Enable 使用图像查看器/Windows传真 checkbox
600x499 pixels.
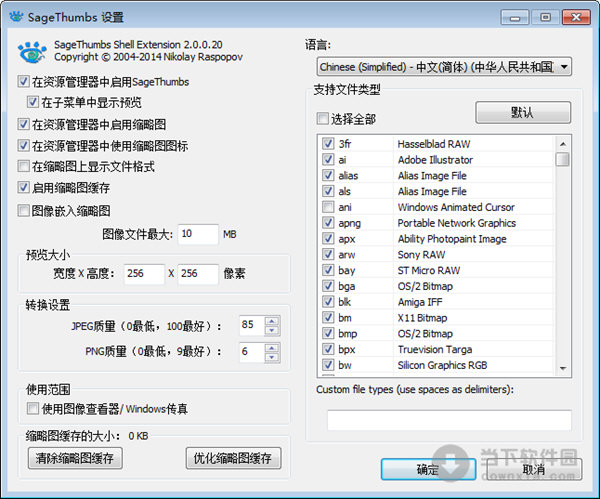[33, 408]
